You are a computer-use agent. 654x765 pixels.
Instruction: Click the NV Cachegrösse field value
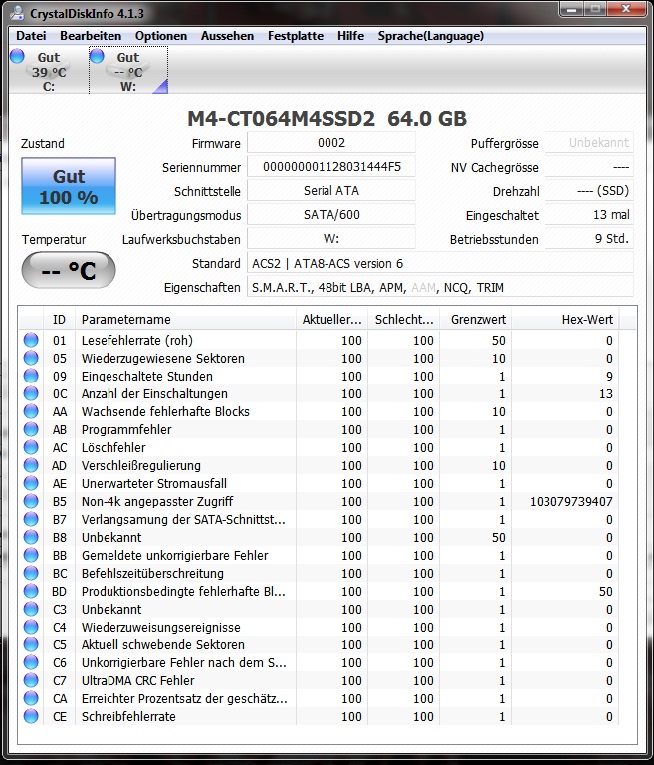coord(589,167)
